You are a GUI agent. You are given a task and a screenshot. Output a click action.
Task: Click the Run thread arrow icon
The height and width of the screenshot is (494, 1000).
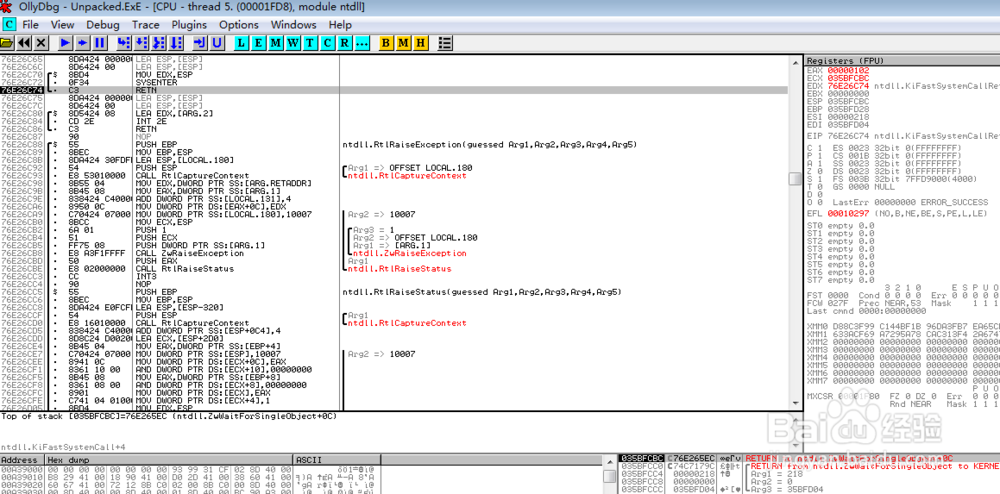click(x=82, y=43)
